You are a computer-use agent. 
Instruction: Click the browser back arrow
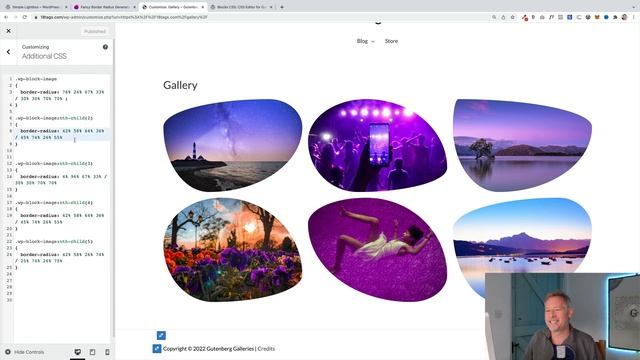point(6,17)
